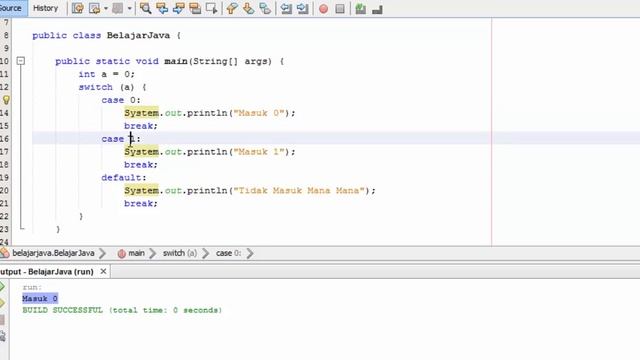
Task: Stop Macro Recording square icon
Action: [x=340, y=9]
